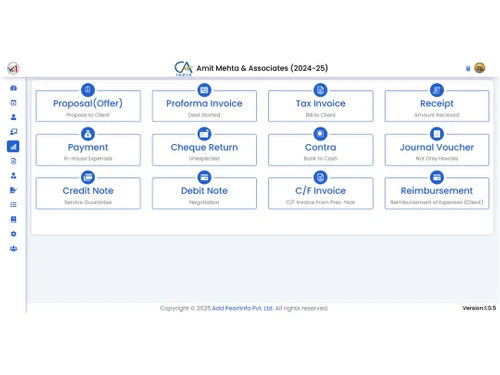Click the 'In-House Expenses' subtitle
This screenshot has height=375, width=500.
pyautogui.click(x=88, y=159)
